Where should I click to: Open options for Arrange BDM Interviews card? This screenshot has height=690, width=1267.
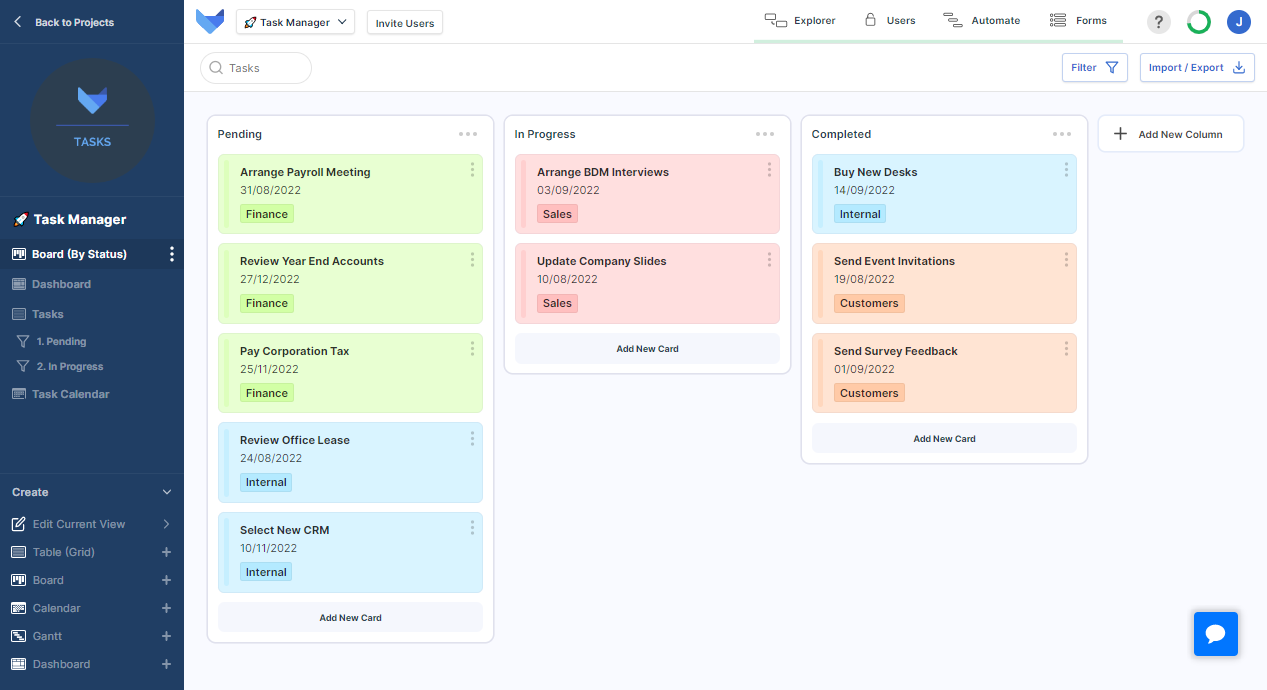(x=769, y=170)
